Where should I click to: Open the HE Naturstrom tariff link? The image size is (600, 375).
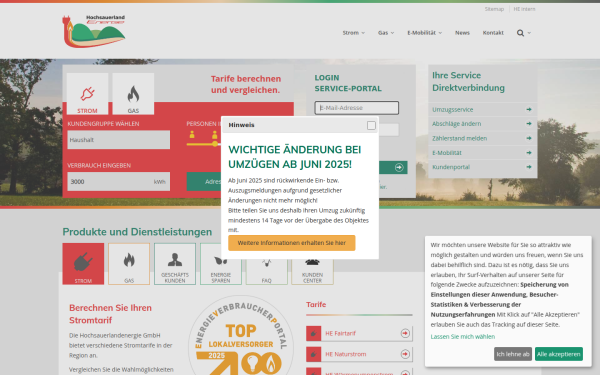point(346,354)
